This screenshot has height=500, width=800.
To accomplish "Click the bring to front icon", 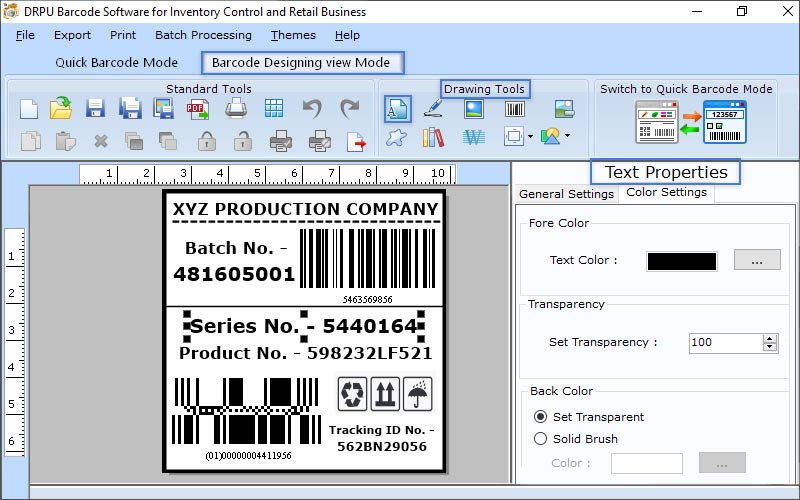I will point(134,141).
